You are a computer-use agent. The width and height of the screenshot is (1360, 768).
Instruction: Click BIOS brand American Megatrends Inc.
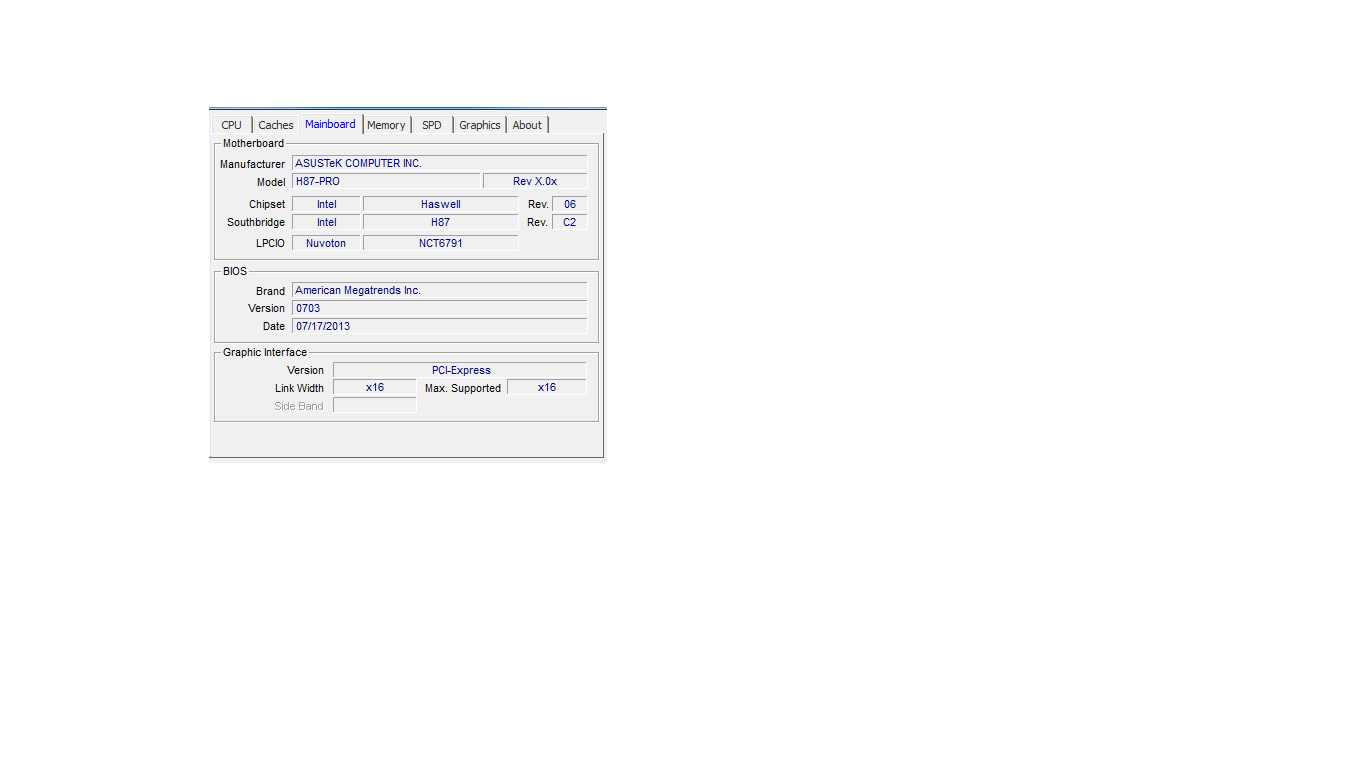440,290
